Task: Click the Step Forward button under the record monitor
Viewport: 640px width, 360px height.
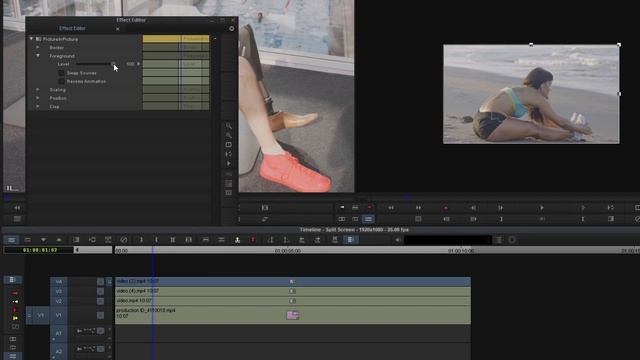Action: coord(500,208)
